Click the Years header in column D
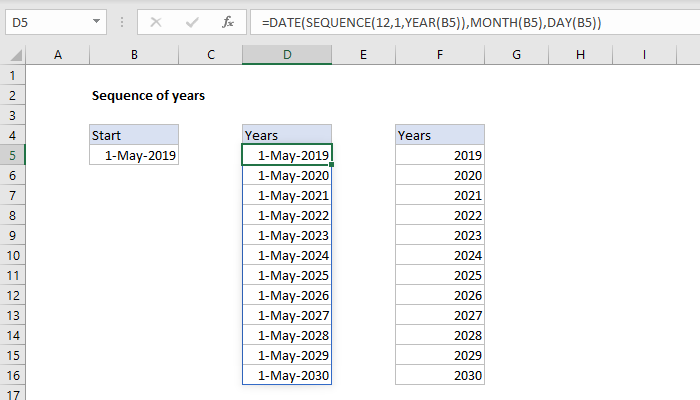This screenshot has width=700, height=400. [287, 135]
